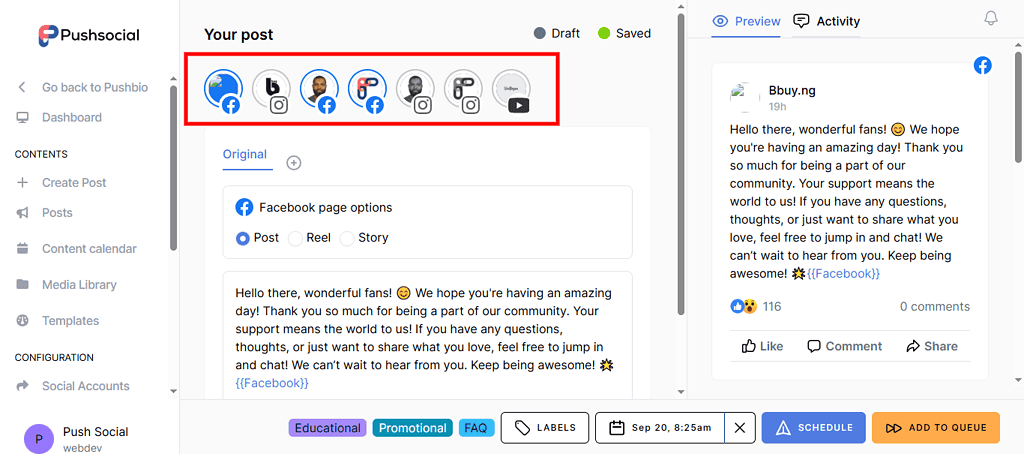Select the Story radio option

coord(347,238)
